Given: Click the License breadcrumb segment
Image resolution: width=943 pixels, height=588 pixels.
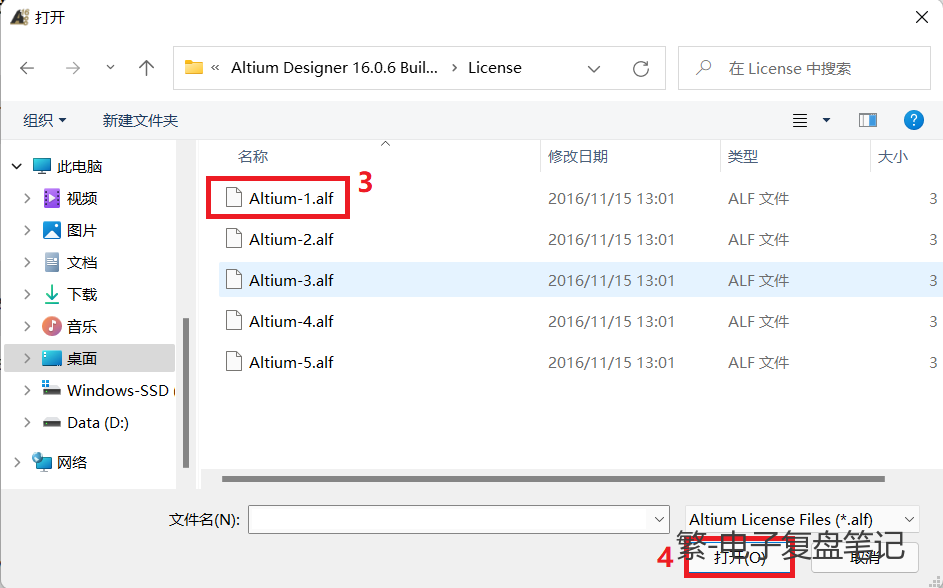Looking at the screenshot, I should (x=495, y=68).
